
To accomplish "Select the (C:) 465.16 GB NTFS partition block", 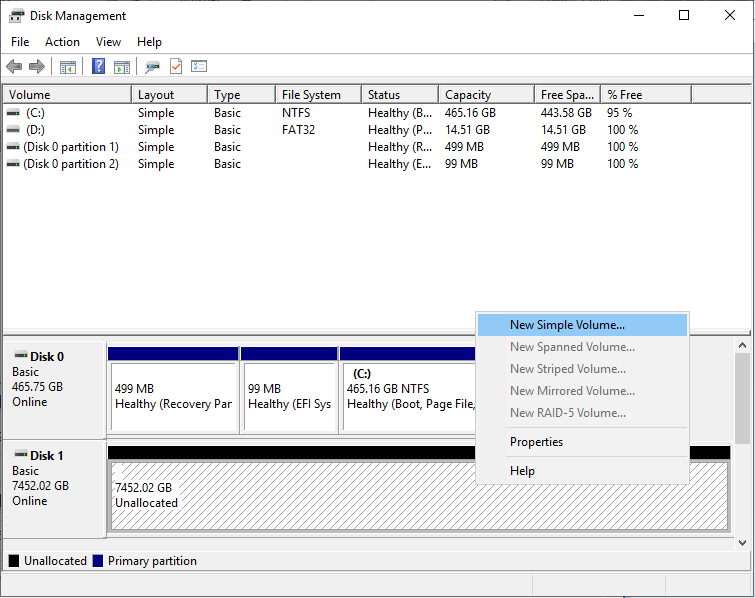I will [x=407, y=390].
